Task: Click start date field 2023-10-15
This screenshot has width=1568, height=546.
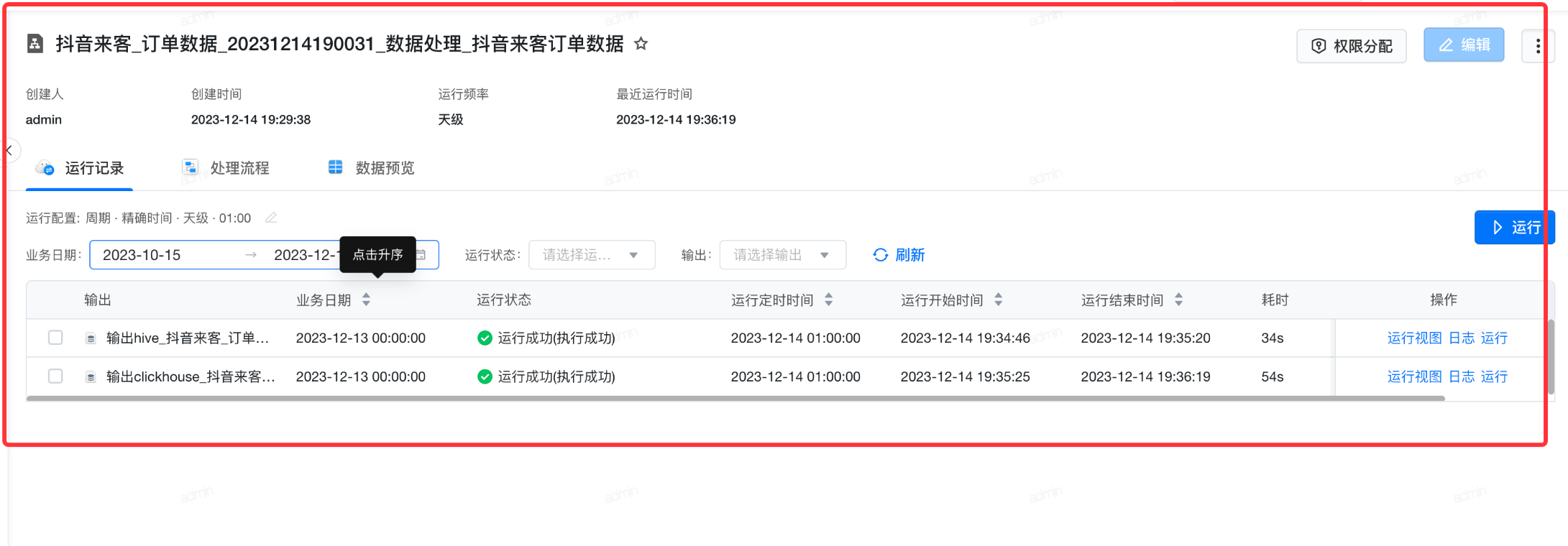Action: click(x=142, y=255)
